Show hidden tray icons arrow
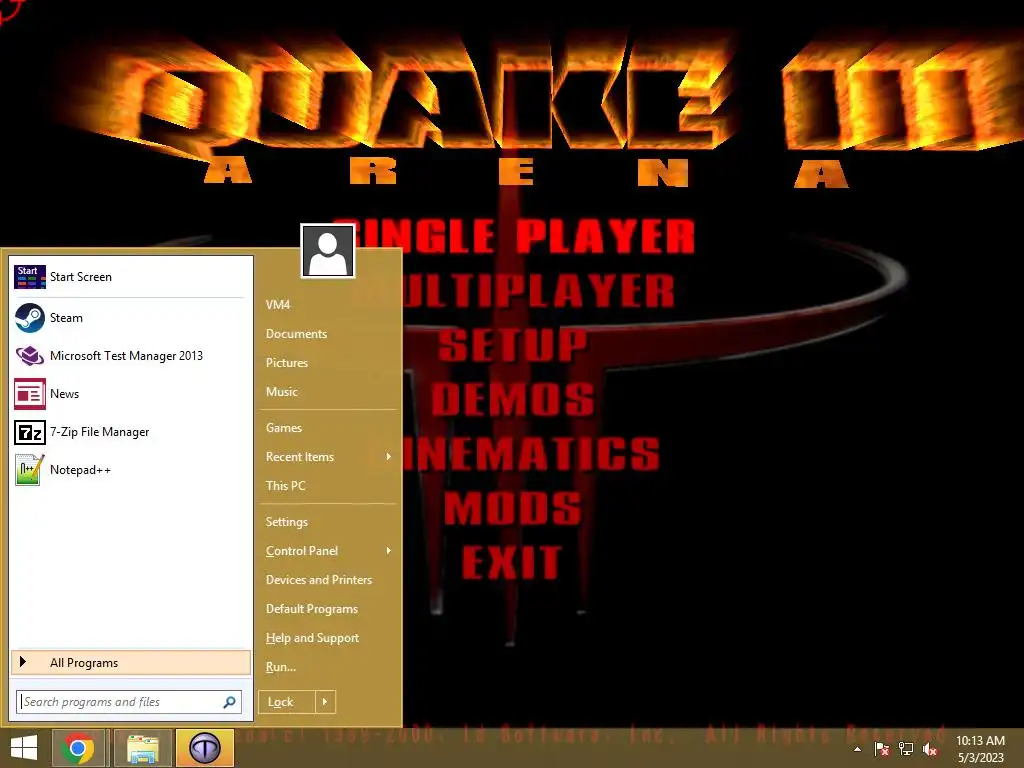 [x=857, y=749]
